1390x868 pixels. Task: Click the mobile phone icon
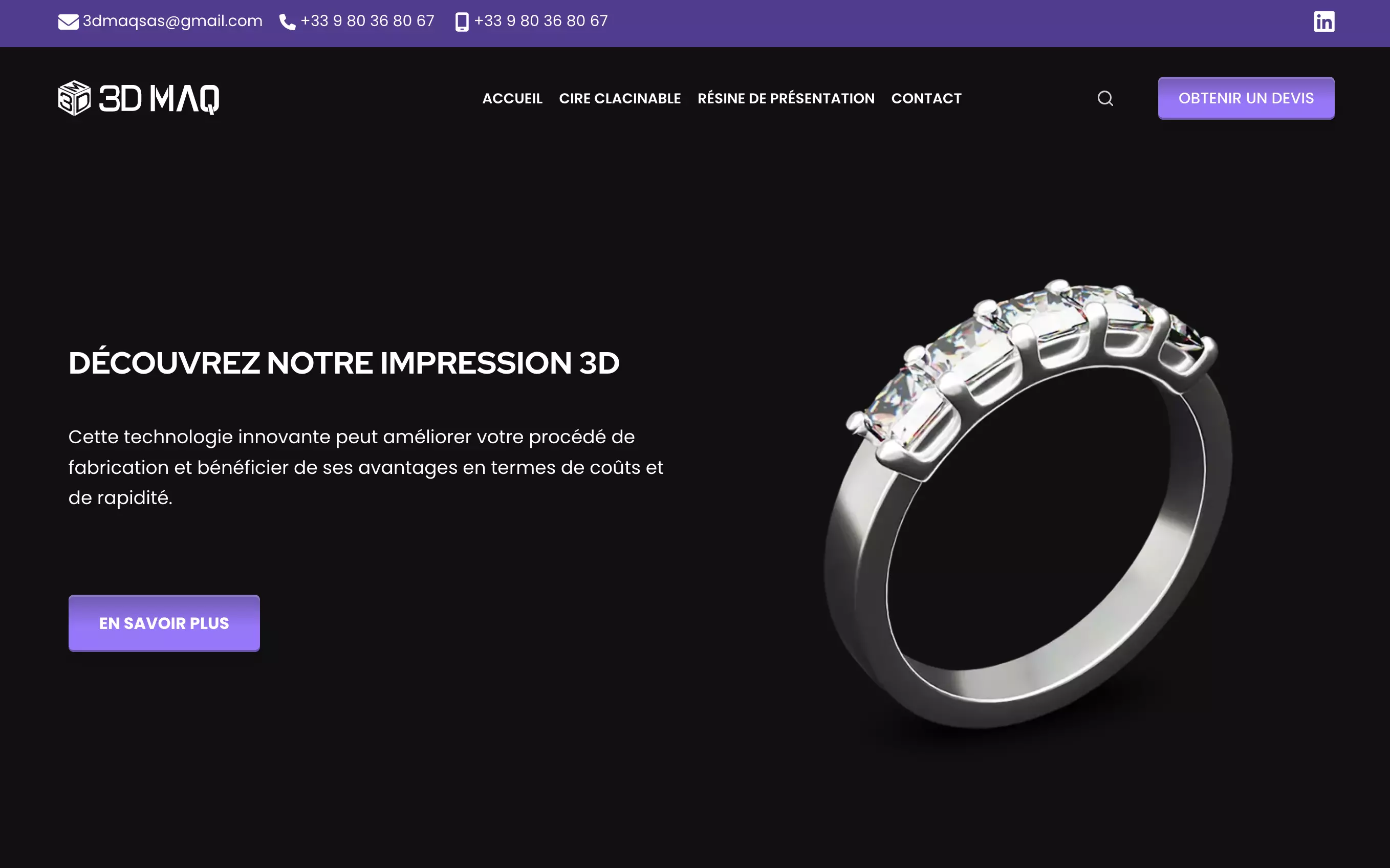(x=462, y=22)
